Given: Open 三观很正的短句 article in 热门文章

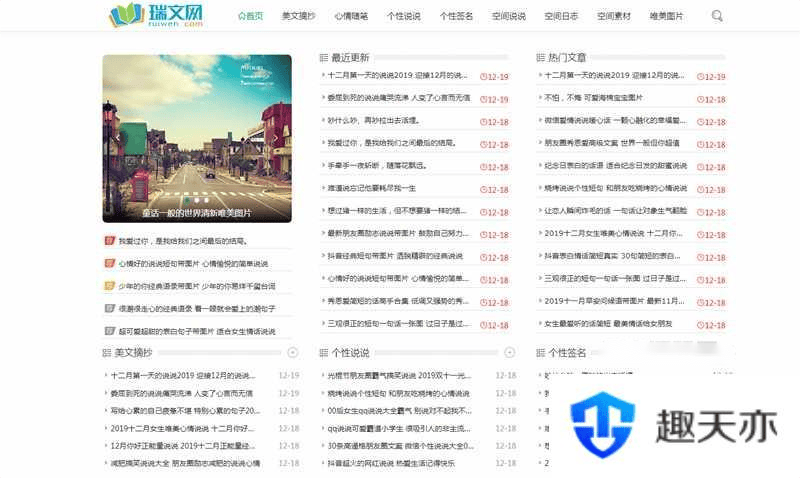Looking at the screenshot, I should pyautogui.click(x=615, y=278).
